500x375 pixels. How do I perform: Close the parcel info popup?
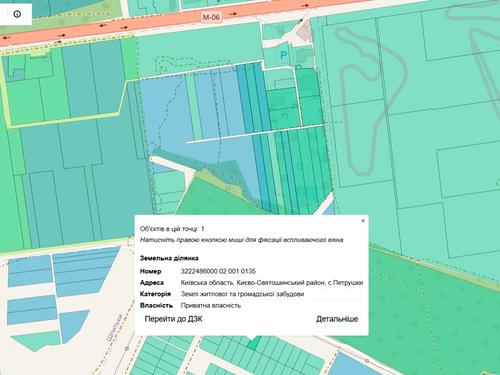[x=363, y=221]
